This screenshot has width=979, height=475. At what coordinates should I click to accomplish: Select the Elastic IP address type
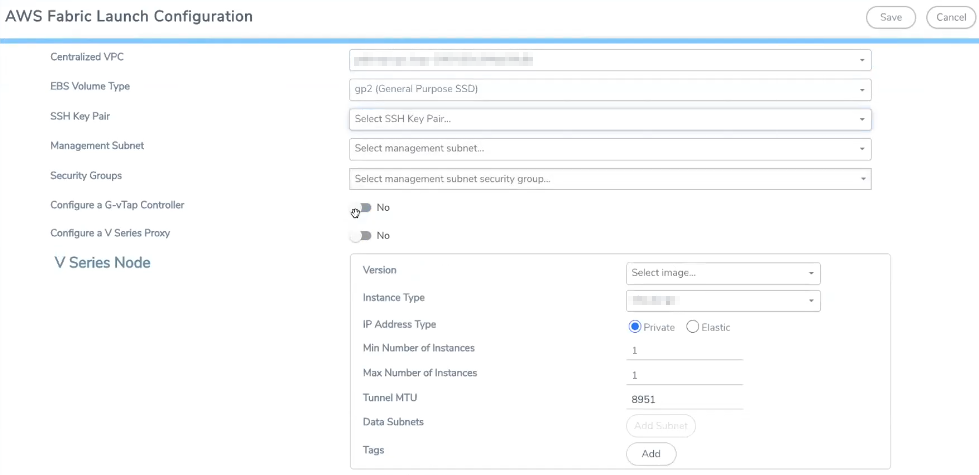coord(692,327)
